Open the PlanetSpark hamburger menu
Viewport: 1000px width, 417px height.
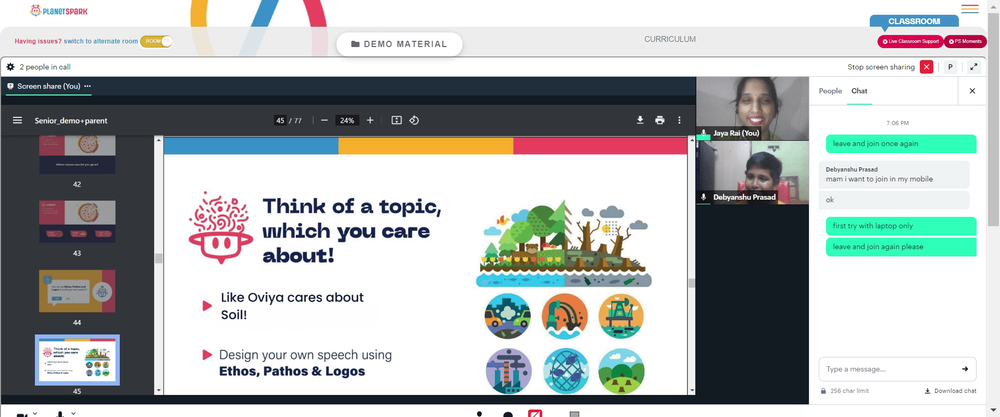pyautogui.click(x=969, y=9)
